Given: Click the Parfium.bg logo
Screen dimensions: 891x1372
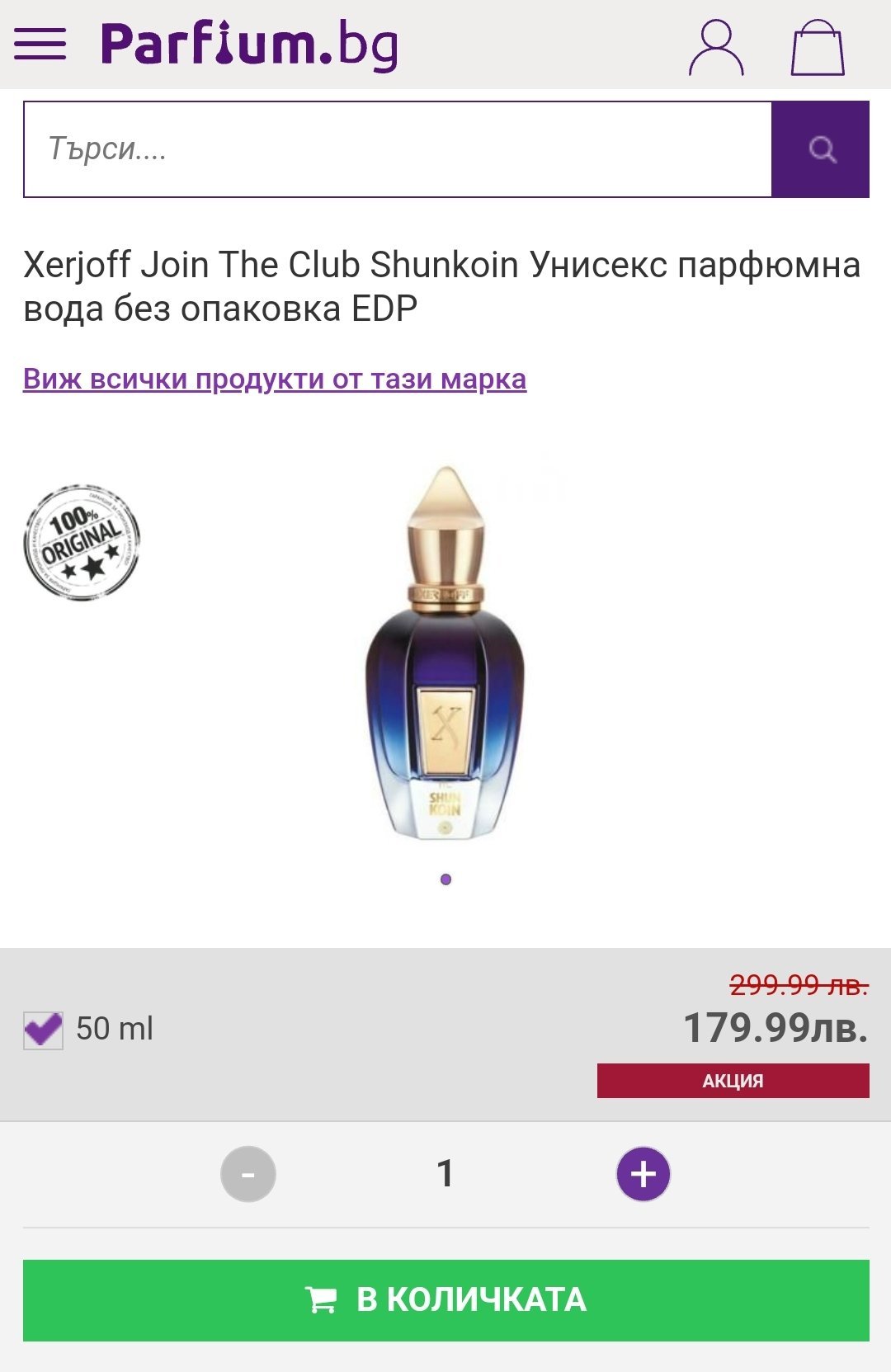Looking at the screenshot, I should click(x=250, y=45).
